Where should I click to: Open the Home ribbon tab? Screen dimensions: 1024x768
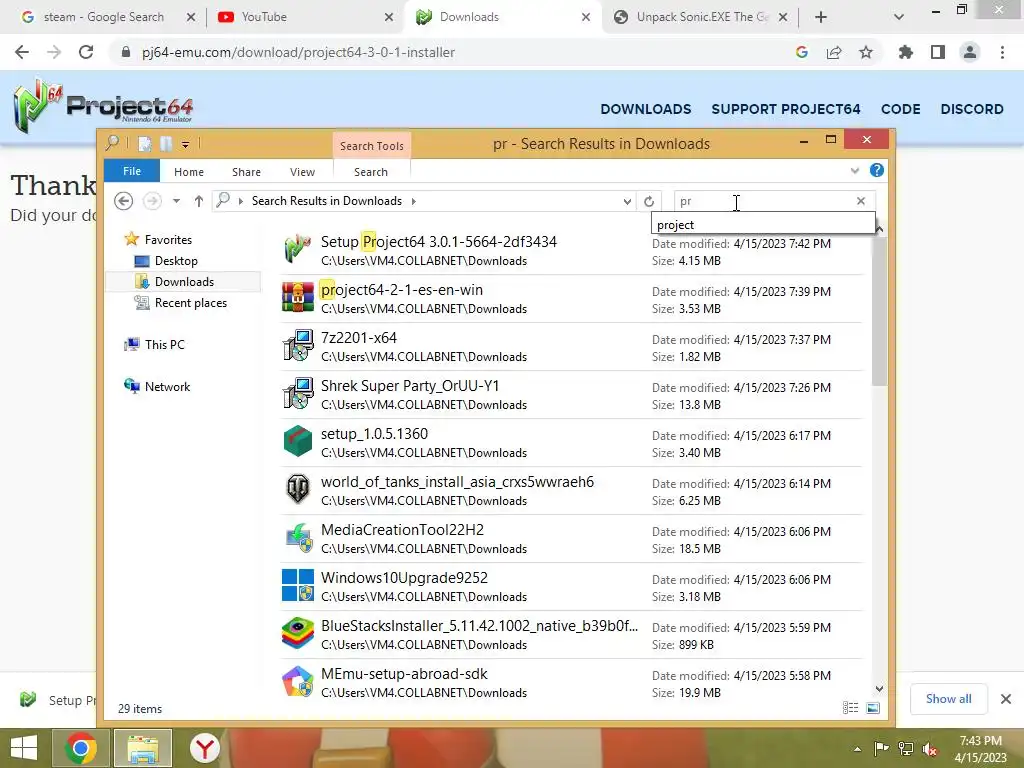click(x=189, y=172)
